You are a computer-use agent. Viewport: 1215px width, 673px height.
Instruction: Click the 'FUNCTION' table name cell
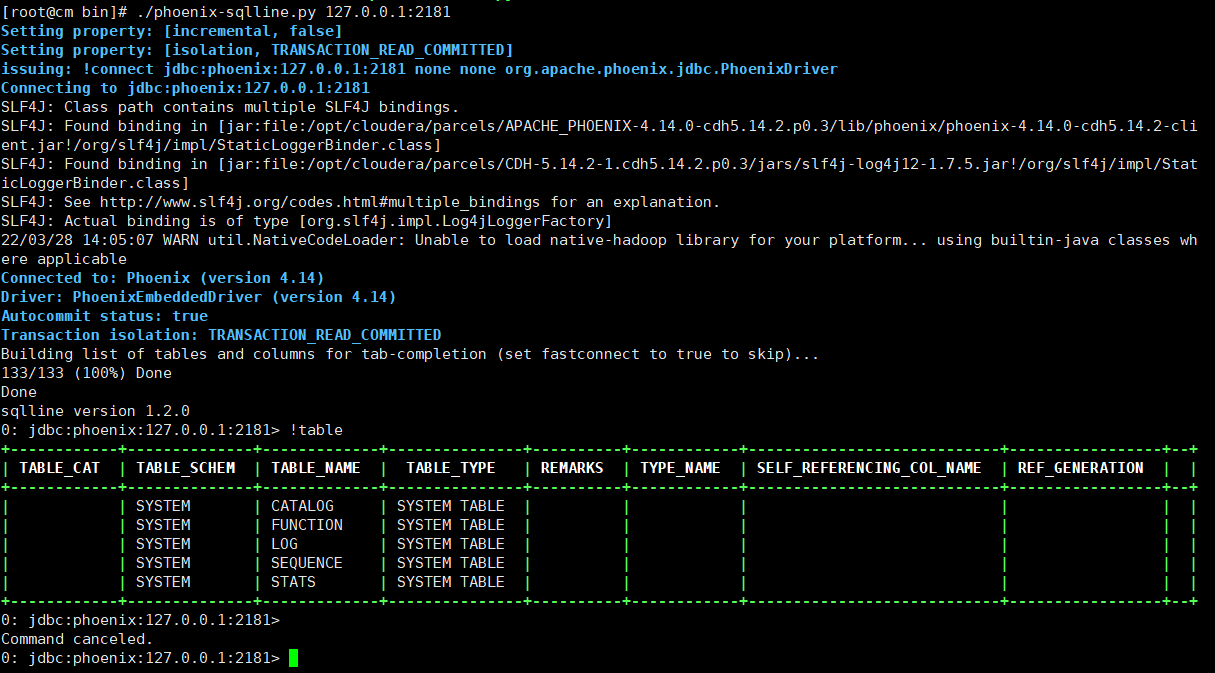(306, 525)
